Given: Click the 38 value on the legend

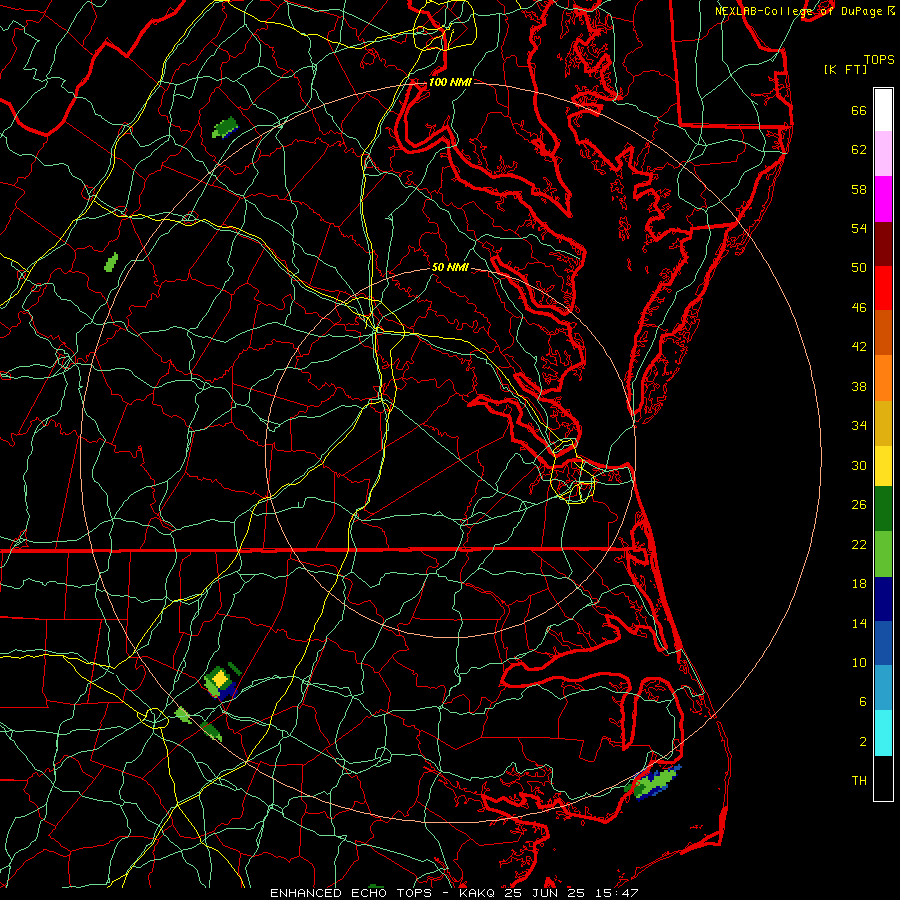Looking at the screenshot, I should pyautogui.click(x=859, y=386).
